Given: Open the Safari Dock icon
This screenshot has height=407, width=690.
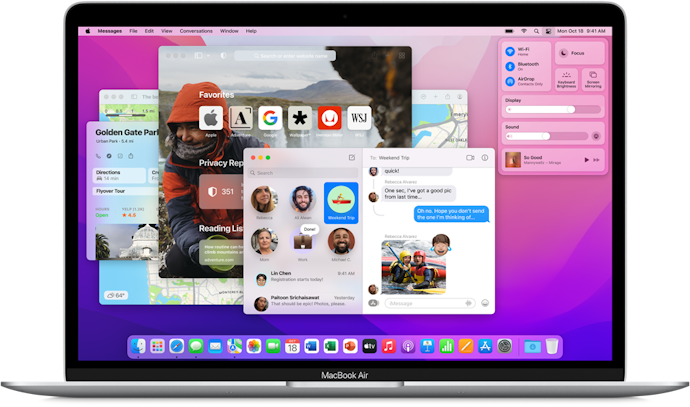Looking at the screenshot, I should [x=176, y=346].
